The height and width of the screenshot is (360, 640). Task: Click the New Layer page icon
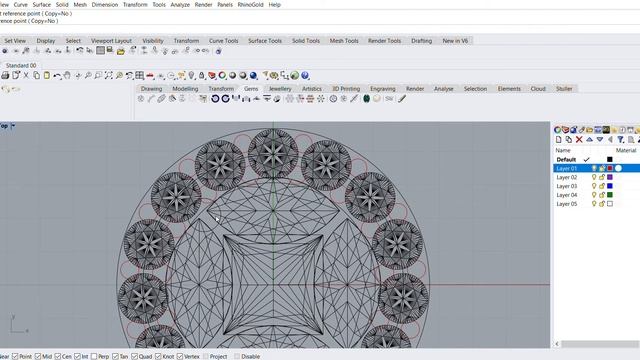click(x=558, y=140)
